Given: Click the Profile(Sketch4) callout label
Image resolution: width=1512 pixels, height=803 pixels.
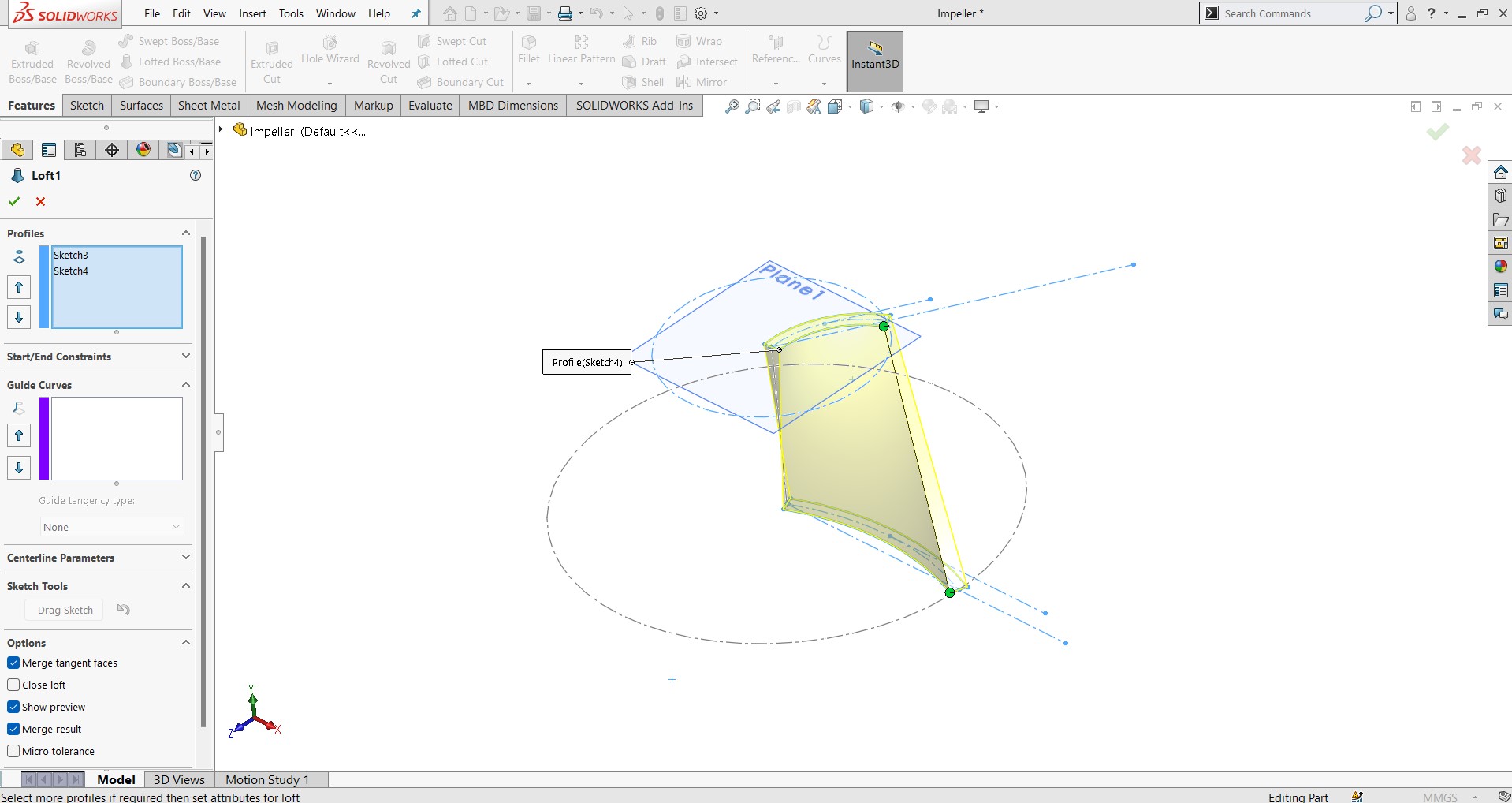Looking at the screenshot, I should point(587,362).
